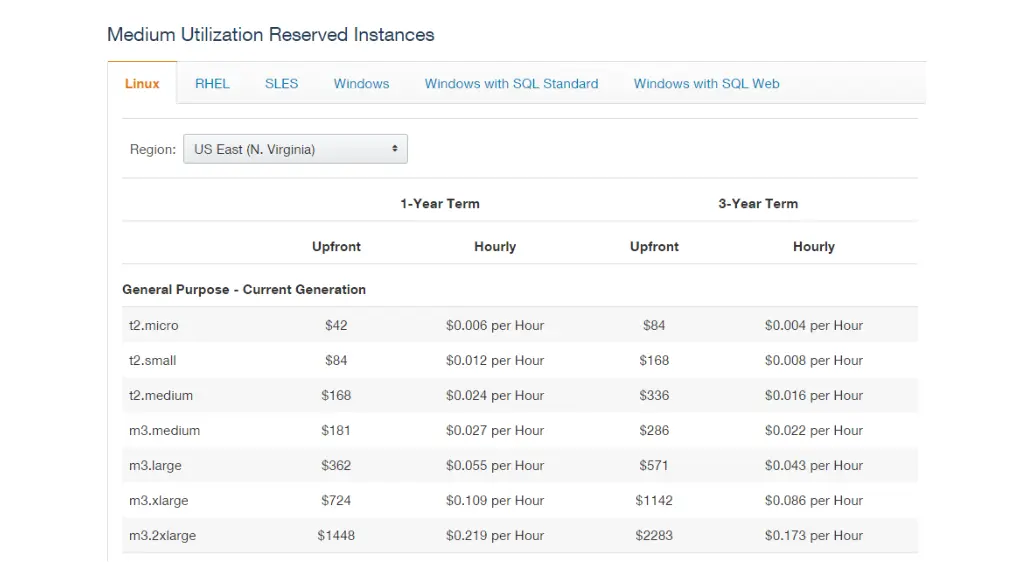Select the m3.large instance name
This screenshot has height=576, width=1024.
point(155,466)
